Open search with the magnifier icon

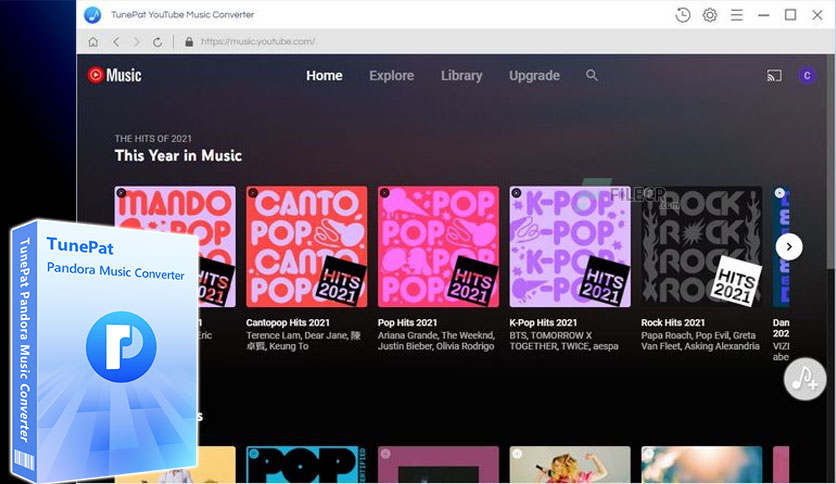pos(592,75)
